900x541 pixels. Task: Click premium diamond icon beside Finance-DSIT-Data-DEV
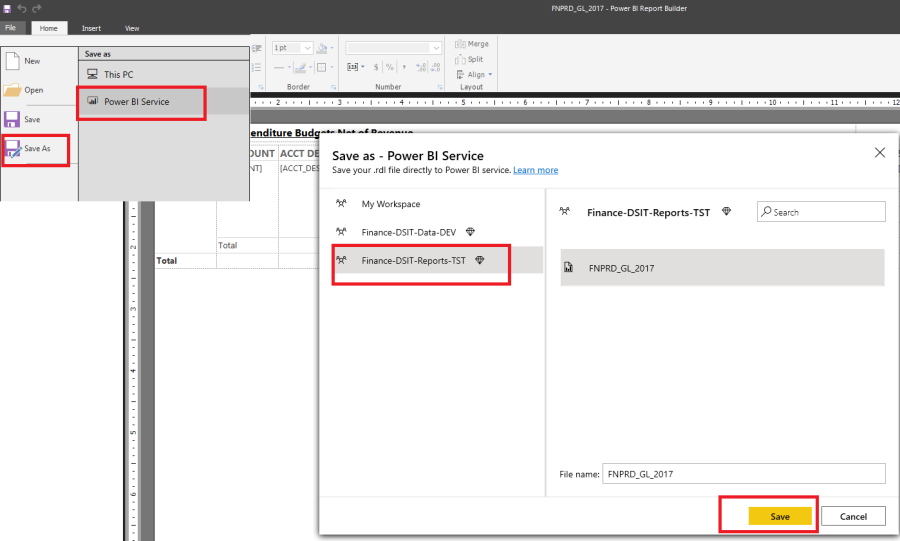(x=470, y=232)
